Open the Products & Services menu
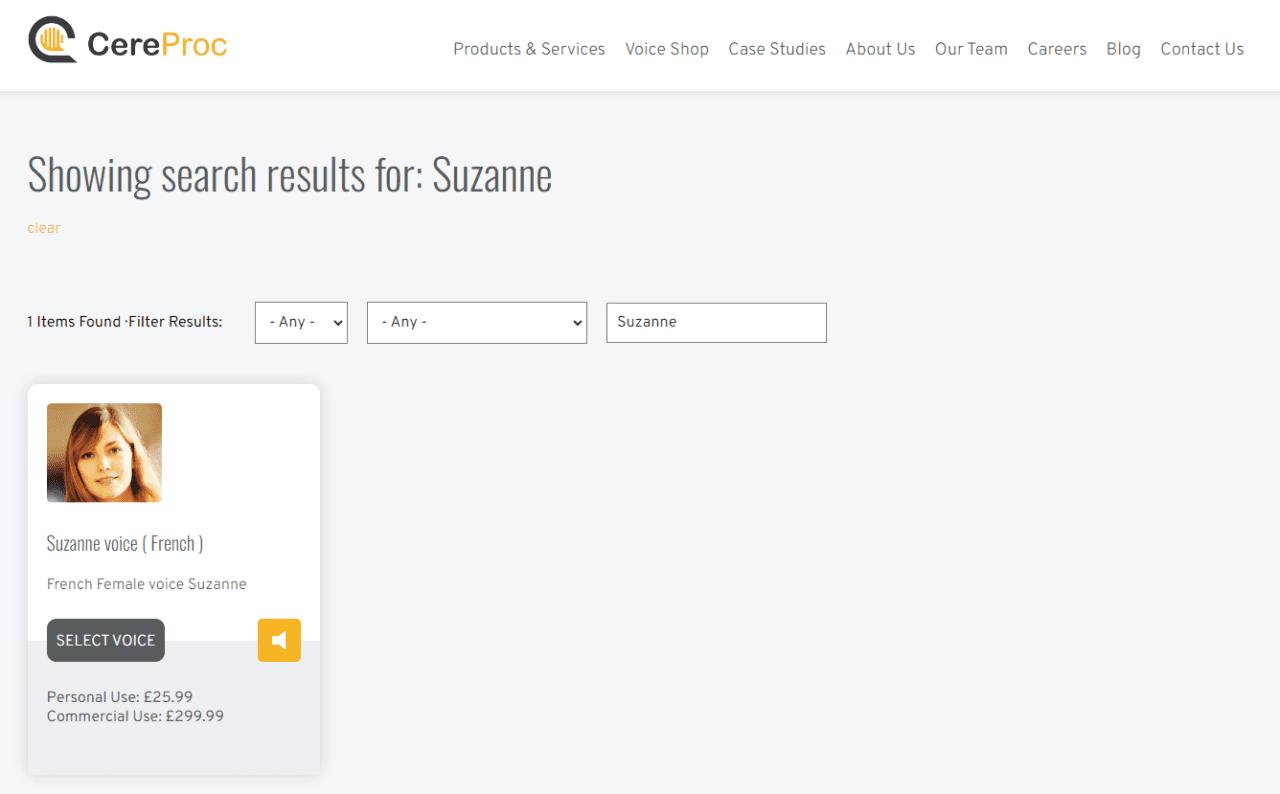This screenshot has height=794, width=1280. pyautogui.click(x=529, y=49)
